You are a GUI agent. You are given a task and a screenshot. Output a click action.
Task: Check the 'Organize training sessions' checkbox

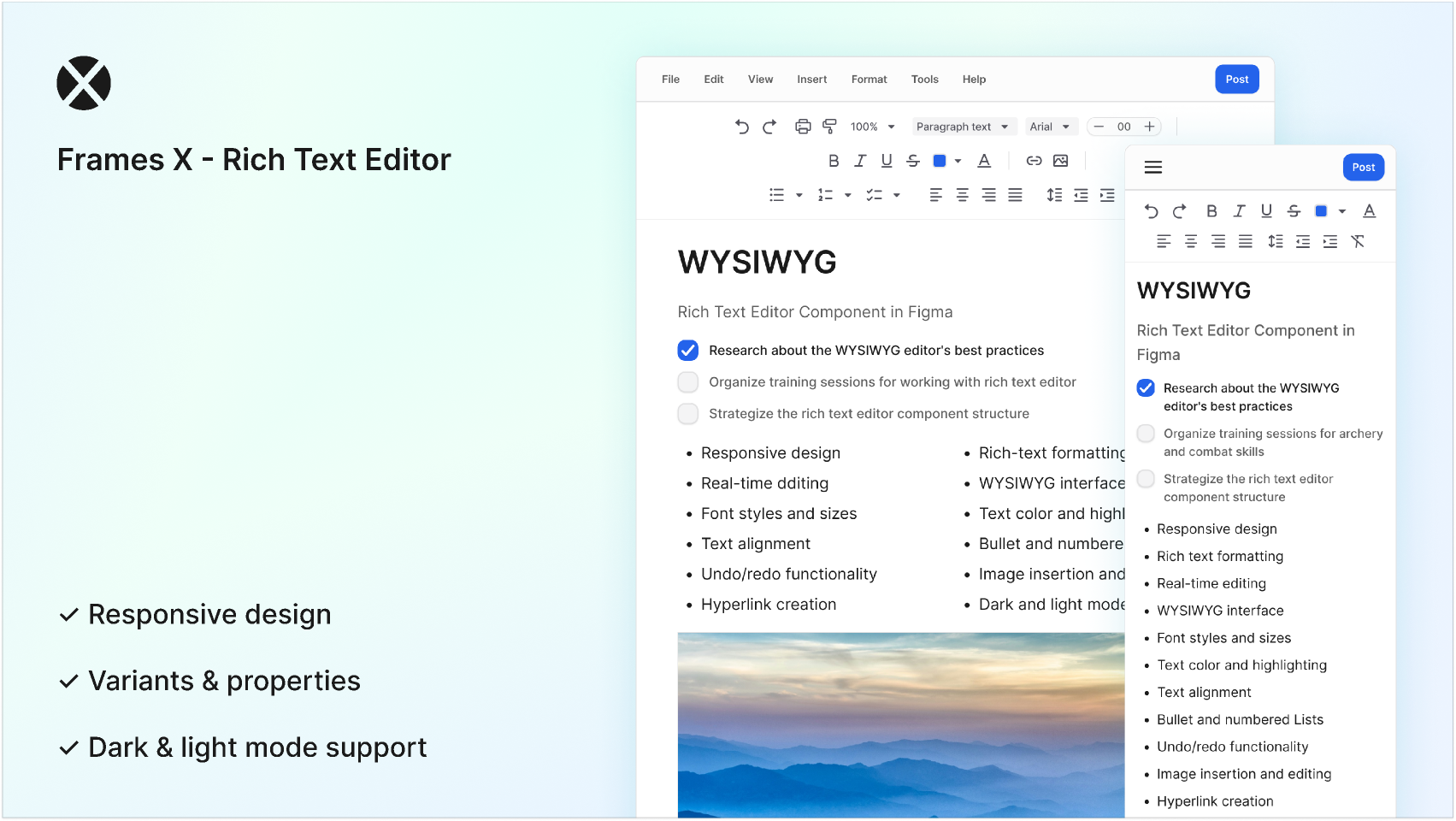(687, 382)
